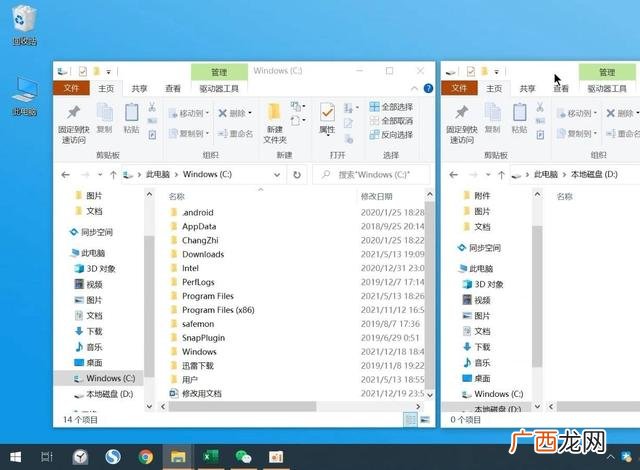Image resolution: width=640 pixels, height=470 pixels.
Task: Switch to large icons view in Windows (C:) status bar
Action: [x=425, y=419]
